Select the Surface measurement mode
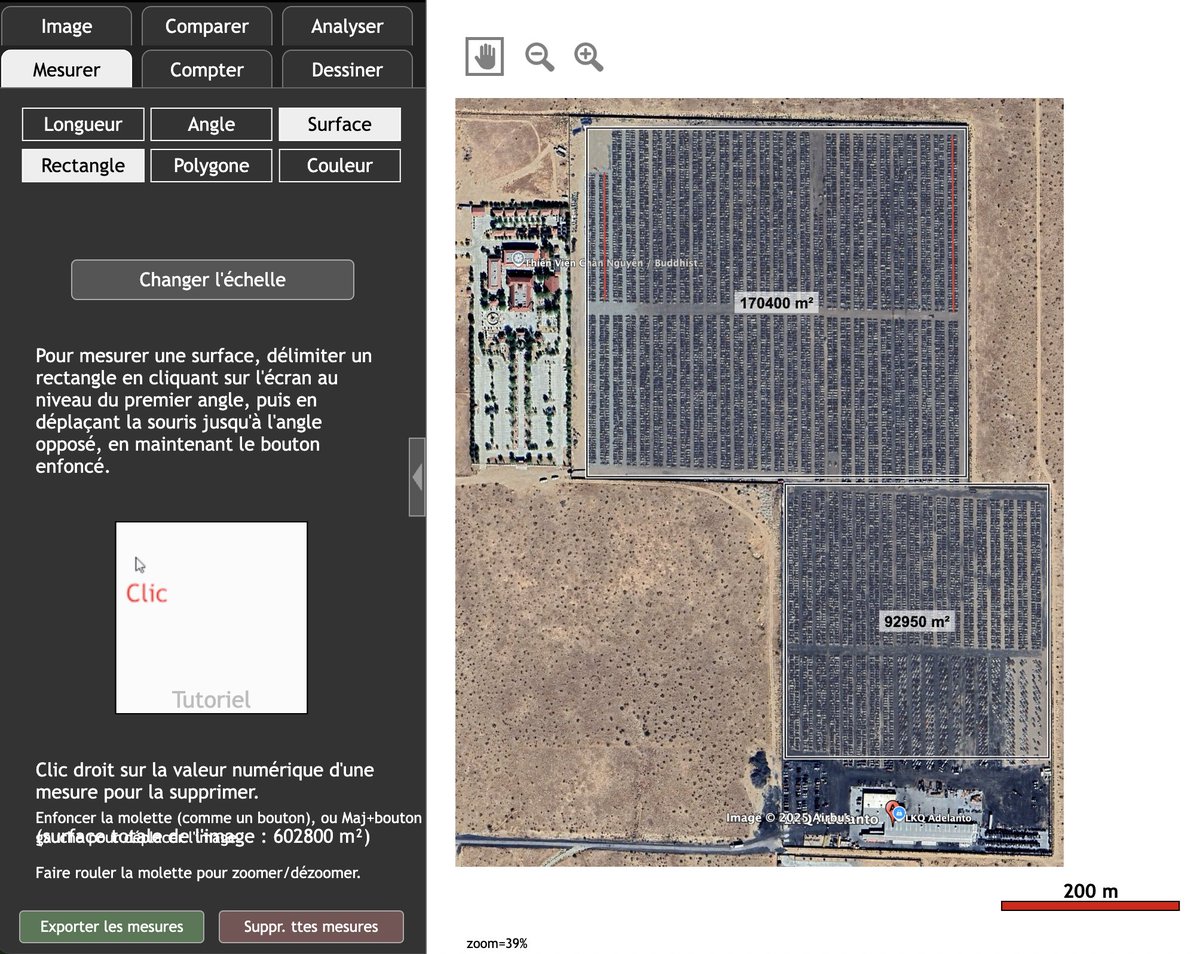Viewport: 1200px width, 954px height. click(340, 124)
